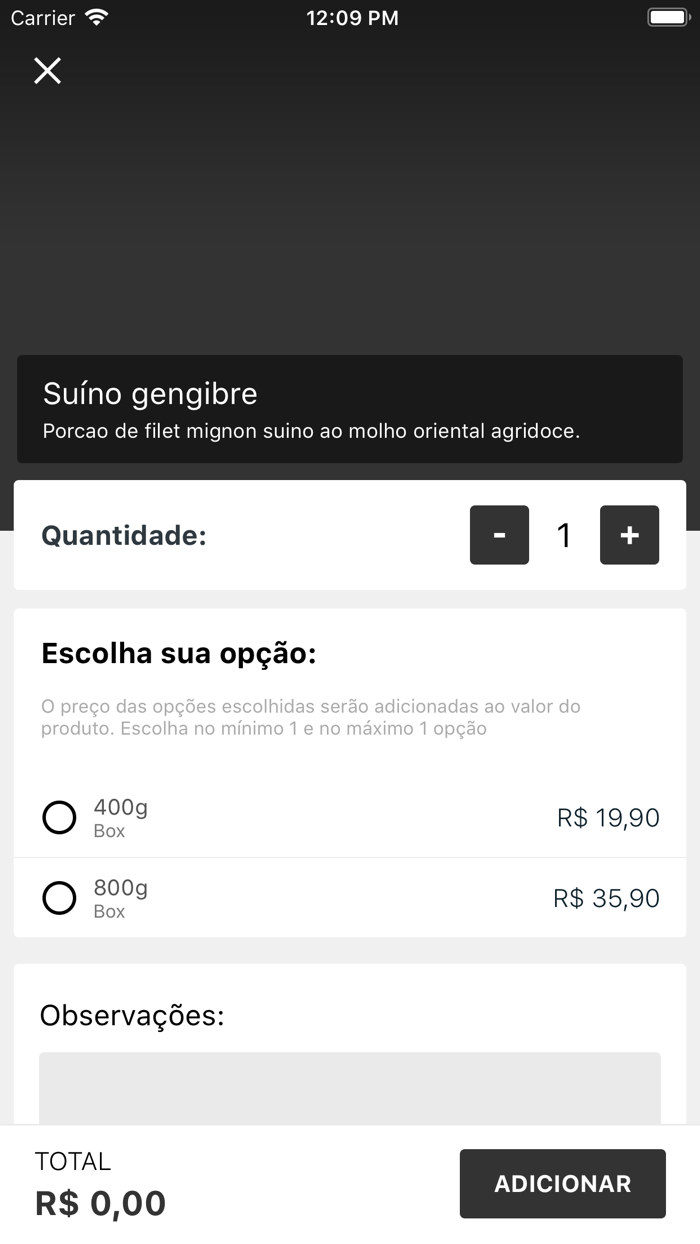This screenshot has height=1244, width=700.
Task: Close the product detail screen
Action: (47, 70)
